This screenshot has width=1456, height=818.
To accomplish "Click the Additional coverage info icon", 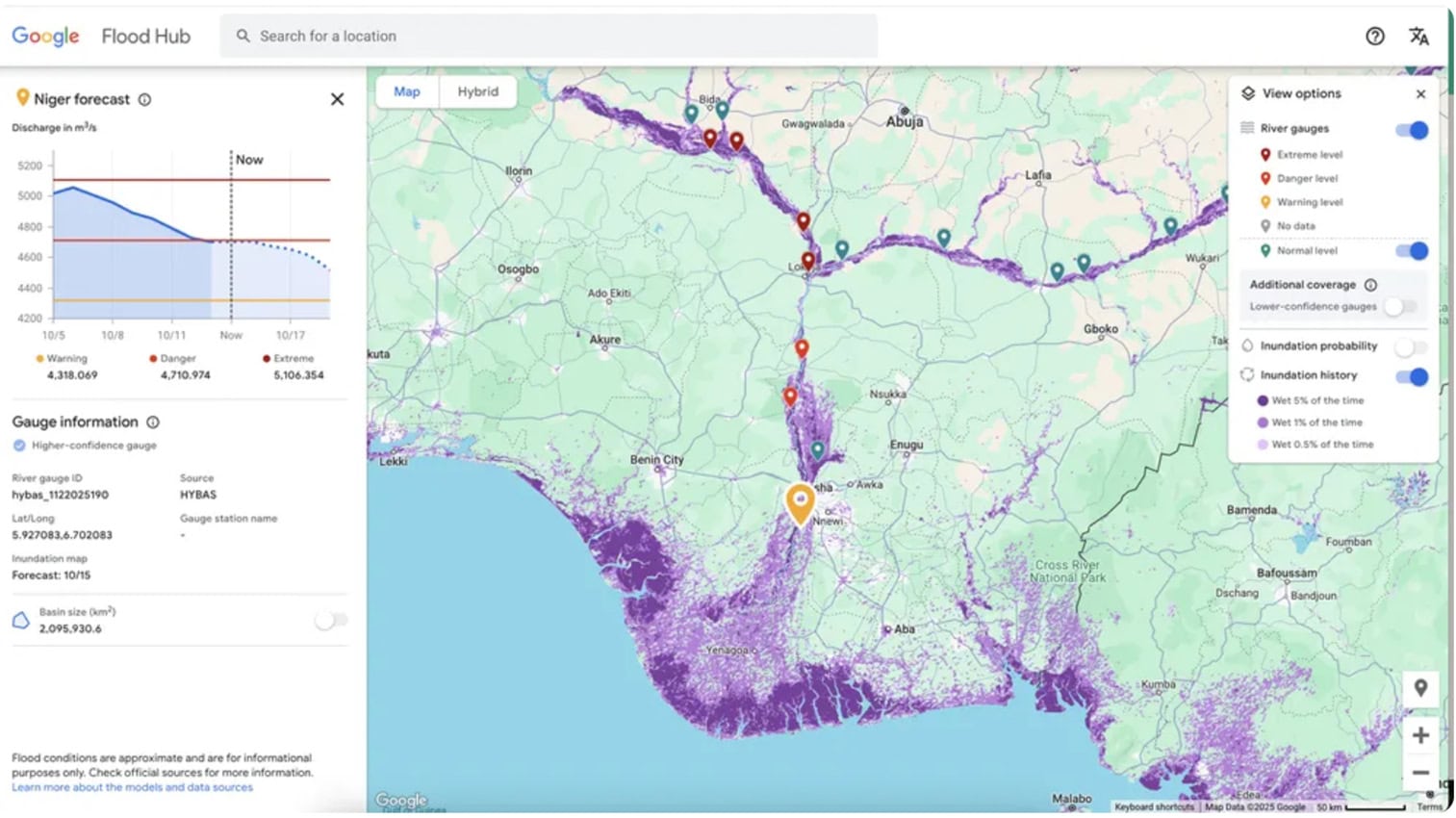I will click(x=1370, y=285).
